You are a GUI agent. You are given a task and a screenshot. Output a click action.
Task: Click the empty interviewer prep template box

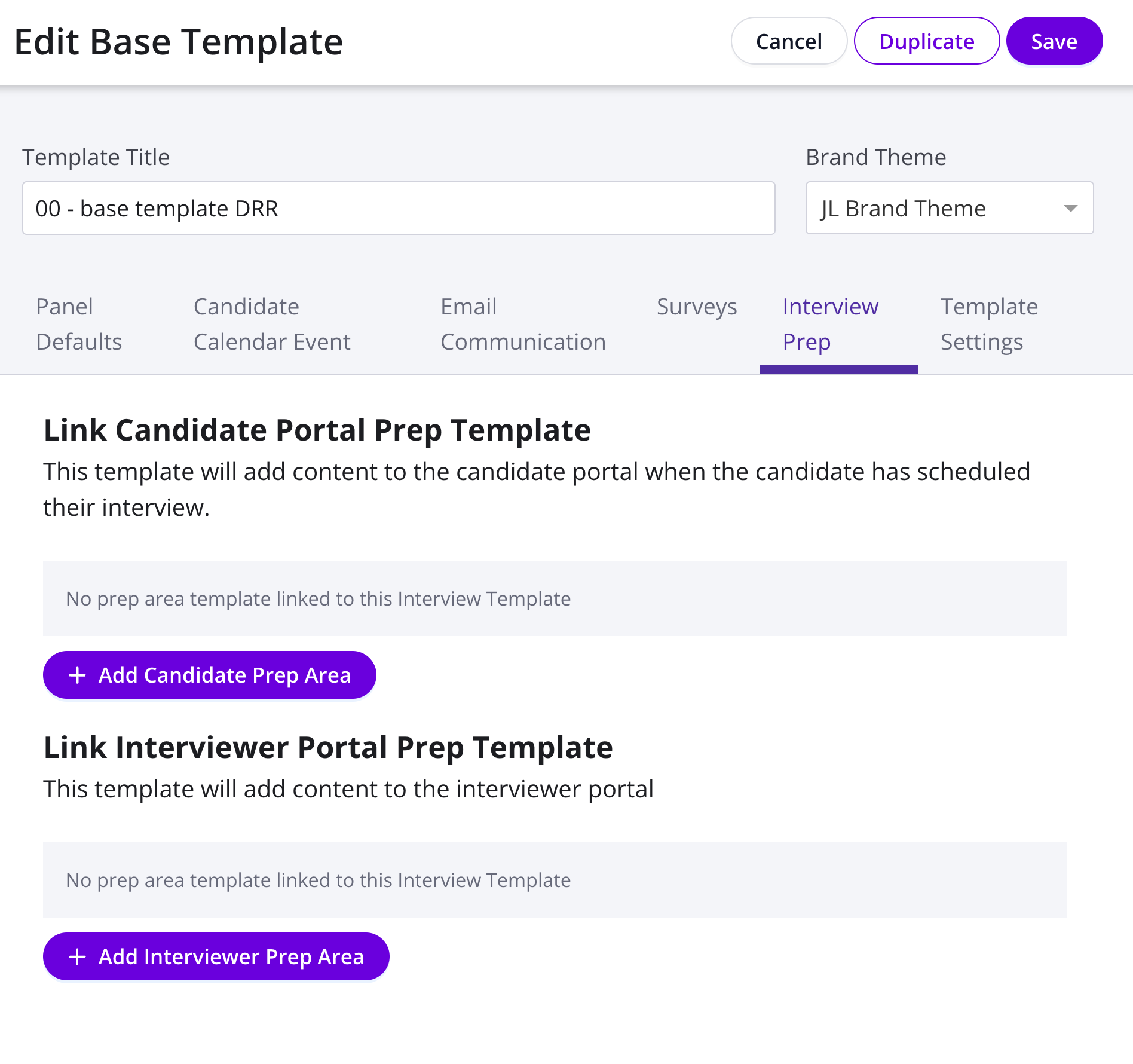coord(555,880)
